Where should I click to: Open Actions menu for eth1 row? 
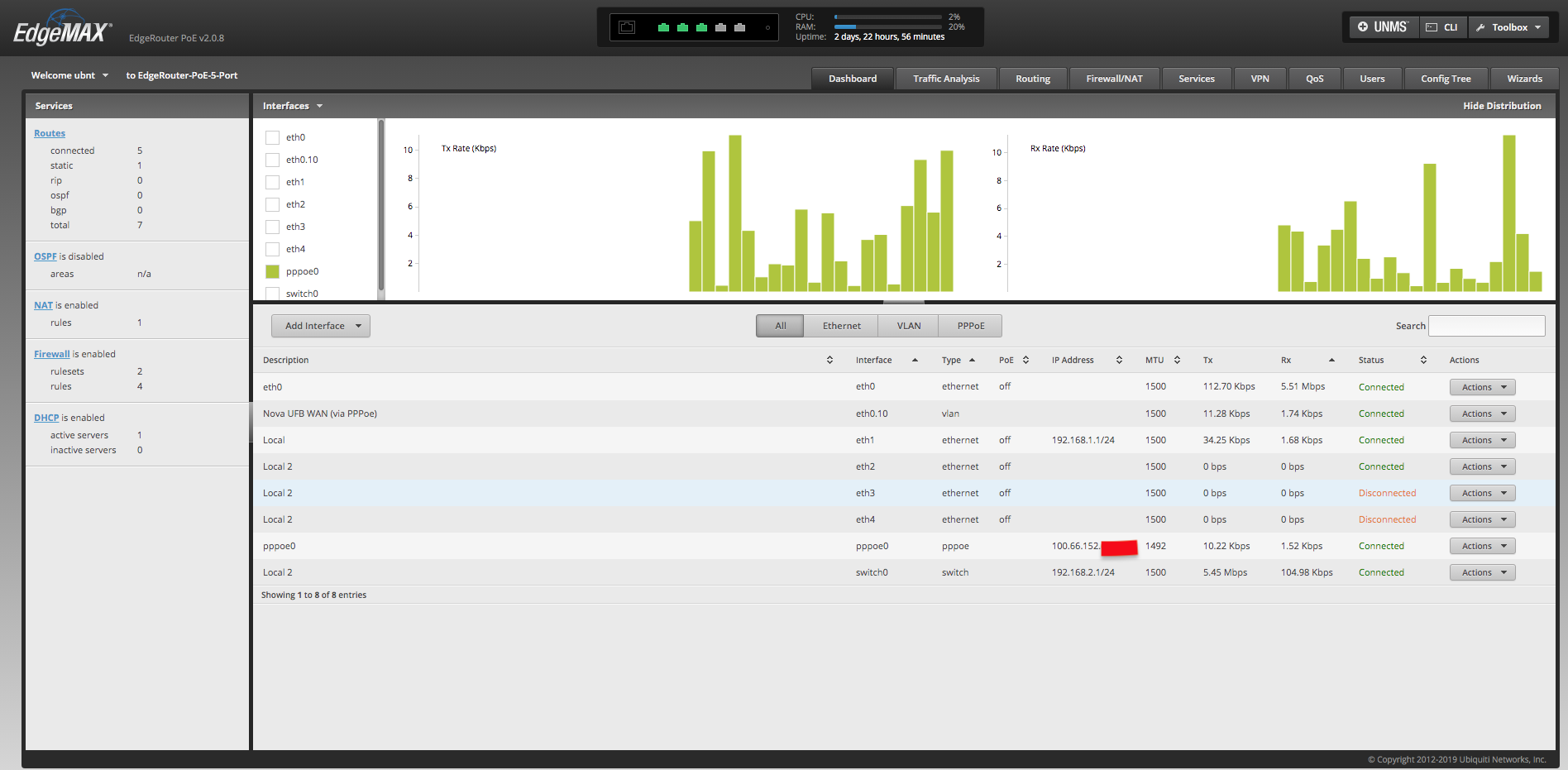tap(1482, 440)
